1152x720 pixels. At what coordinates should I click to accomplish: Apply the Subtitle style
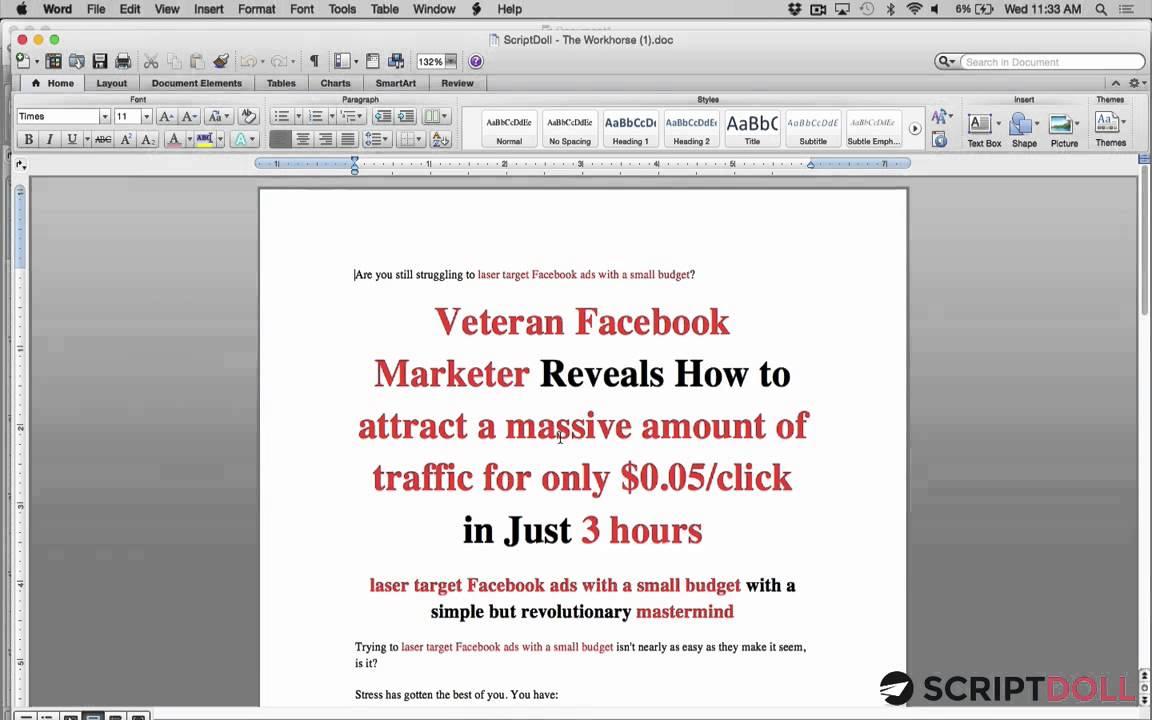(x=813, y=129)
